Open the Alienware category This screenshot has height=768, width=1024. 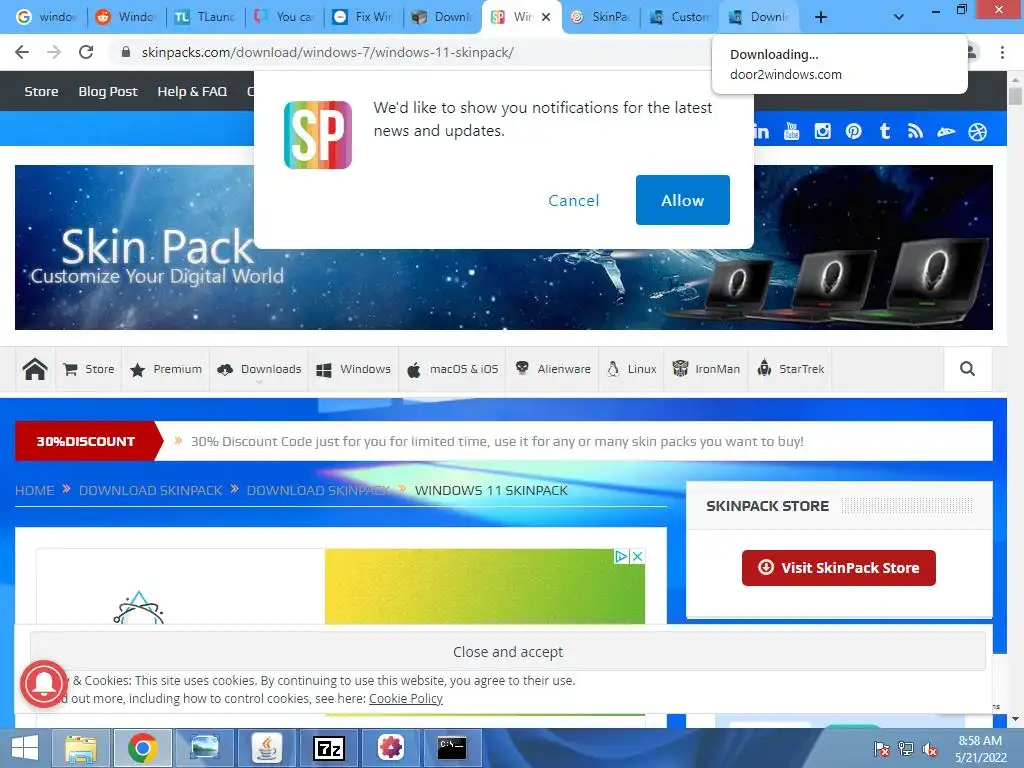coord(552,369)
